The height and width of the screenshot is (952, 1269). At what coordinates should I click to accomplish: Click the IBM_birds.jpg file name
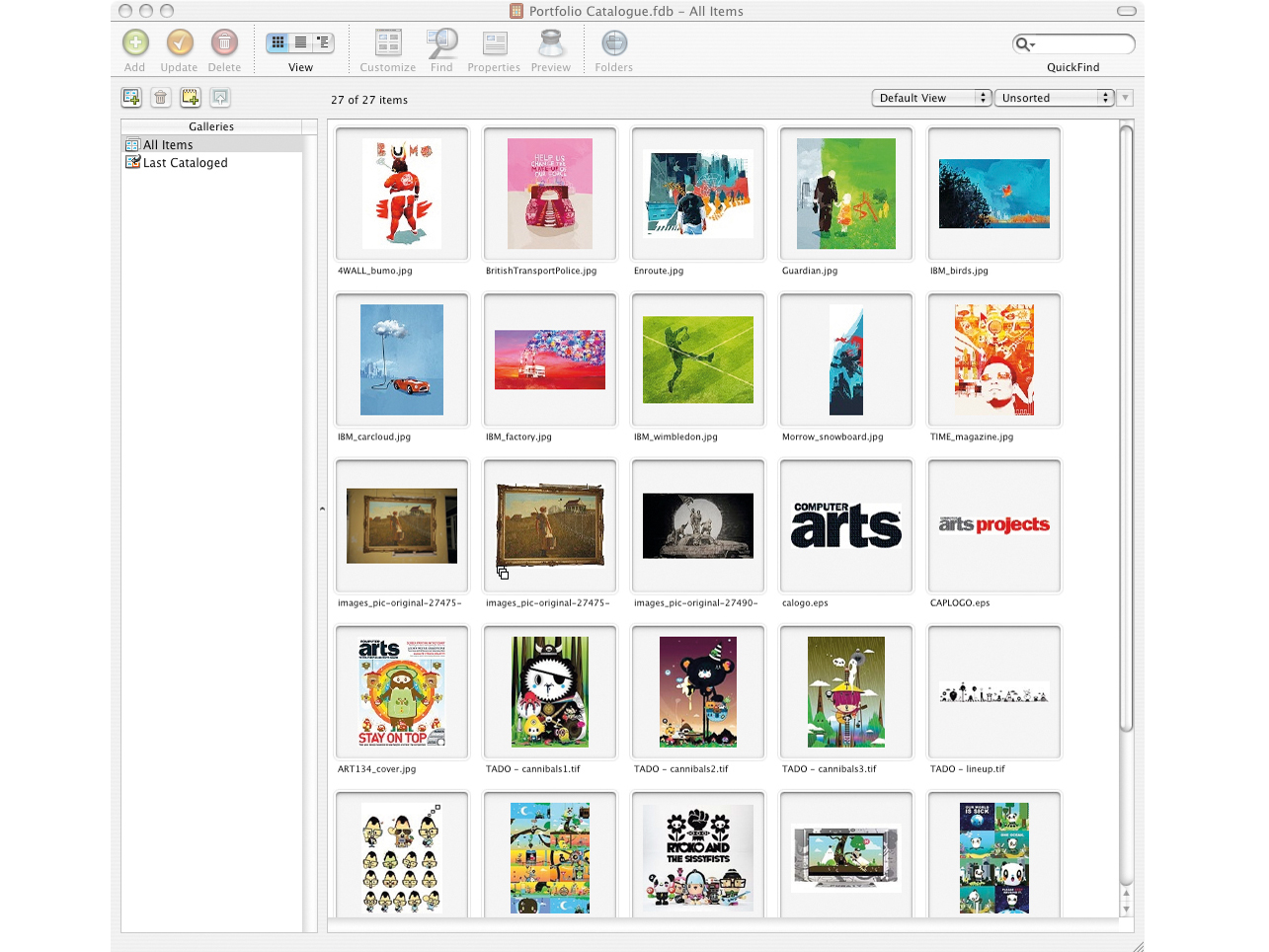click(x=959, y=271)
